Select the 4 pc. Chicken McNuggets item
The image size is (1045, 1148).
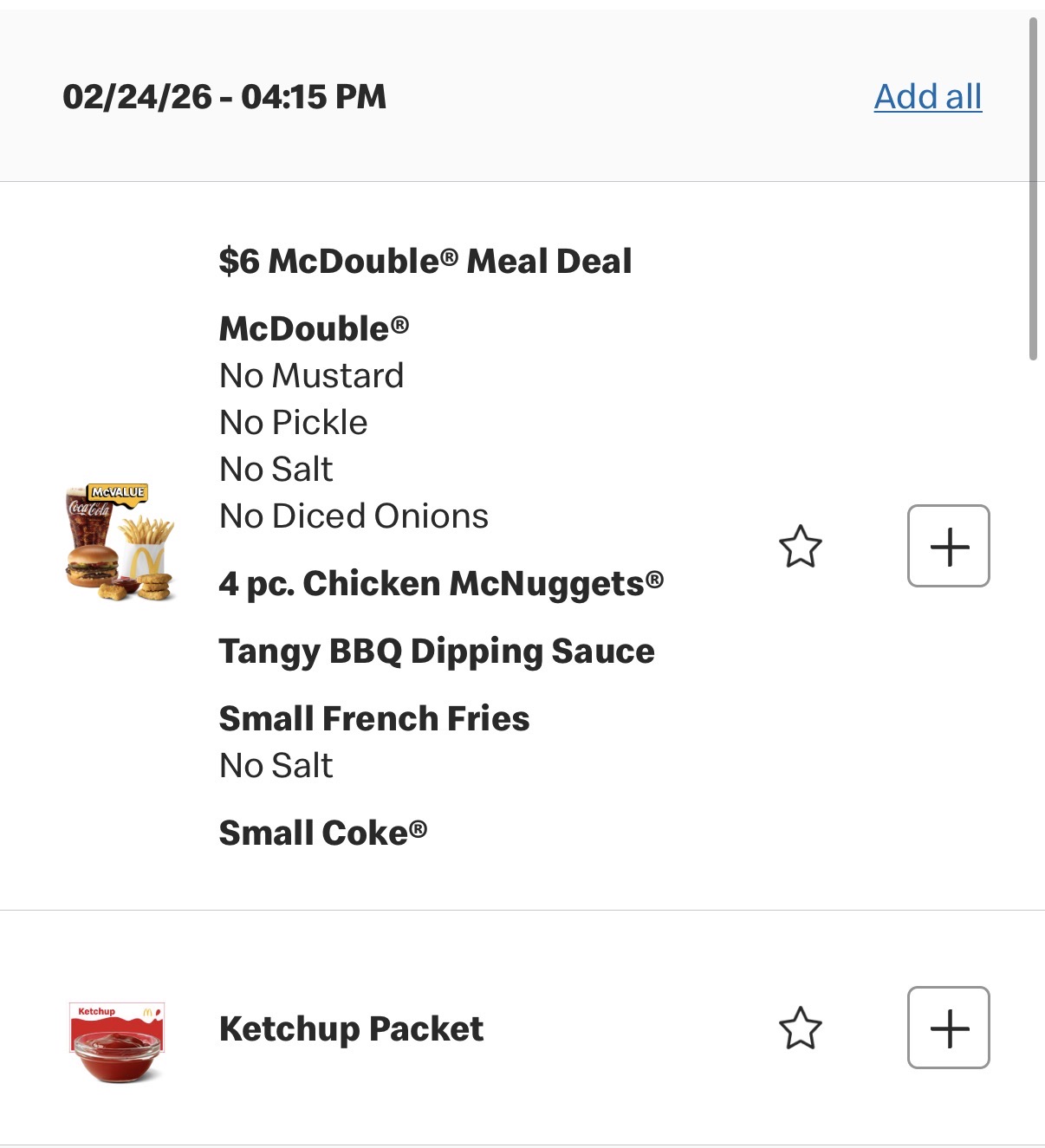441,584
